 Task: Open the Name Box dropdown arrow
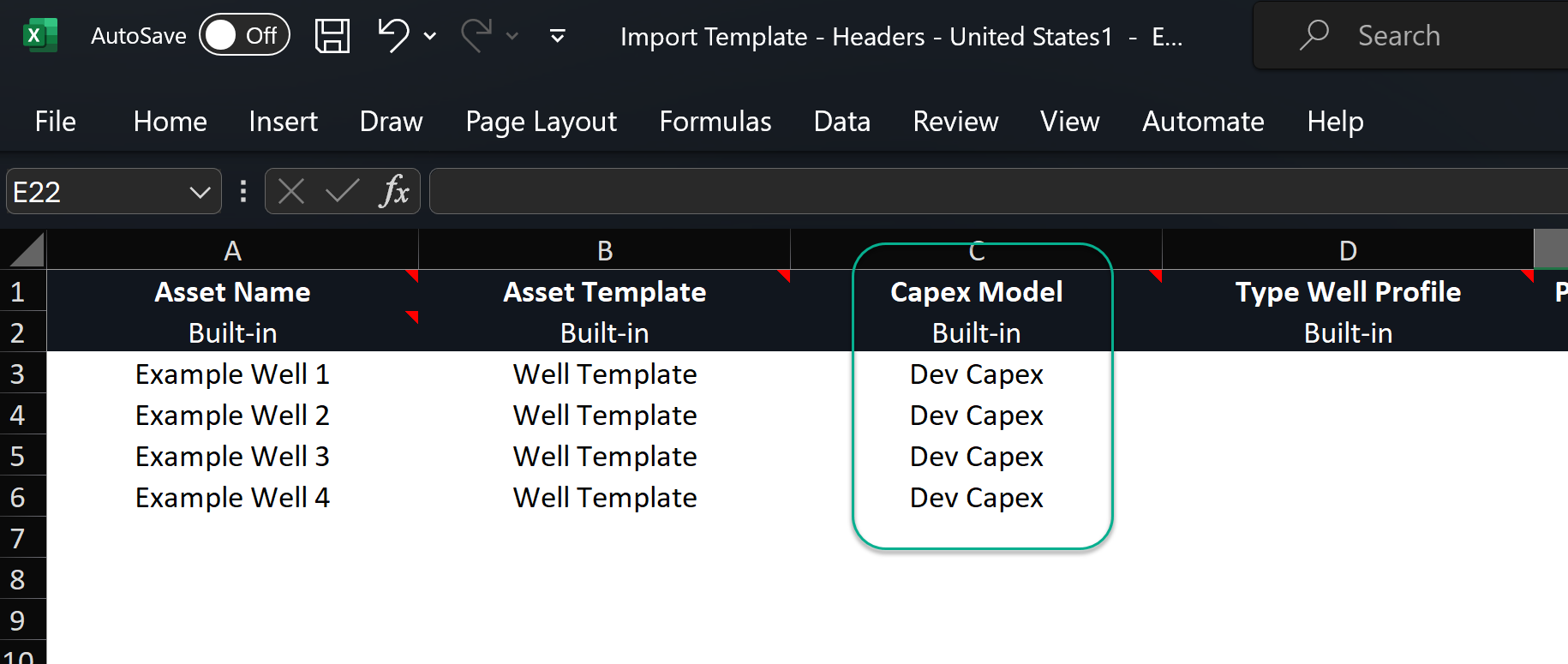200,192
